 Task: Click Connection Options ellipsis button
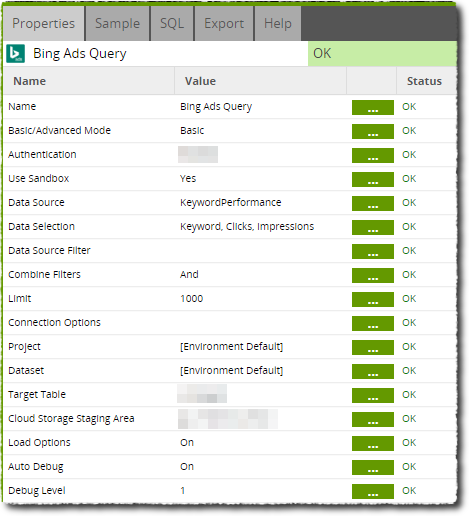tap(373, 323)
